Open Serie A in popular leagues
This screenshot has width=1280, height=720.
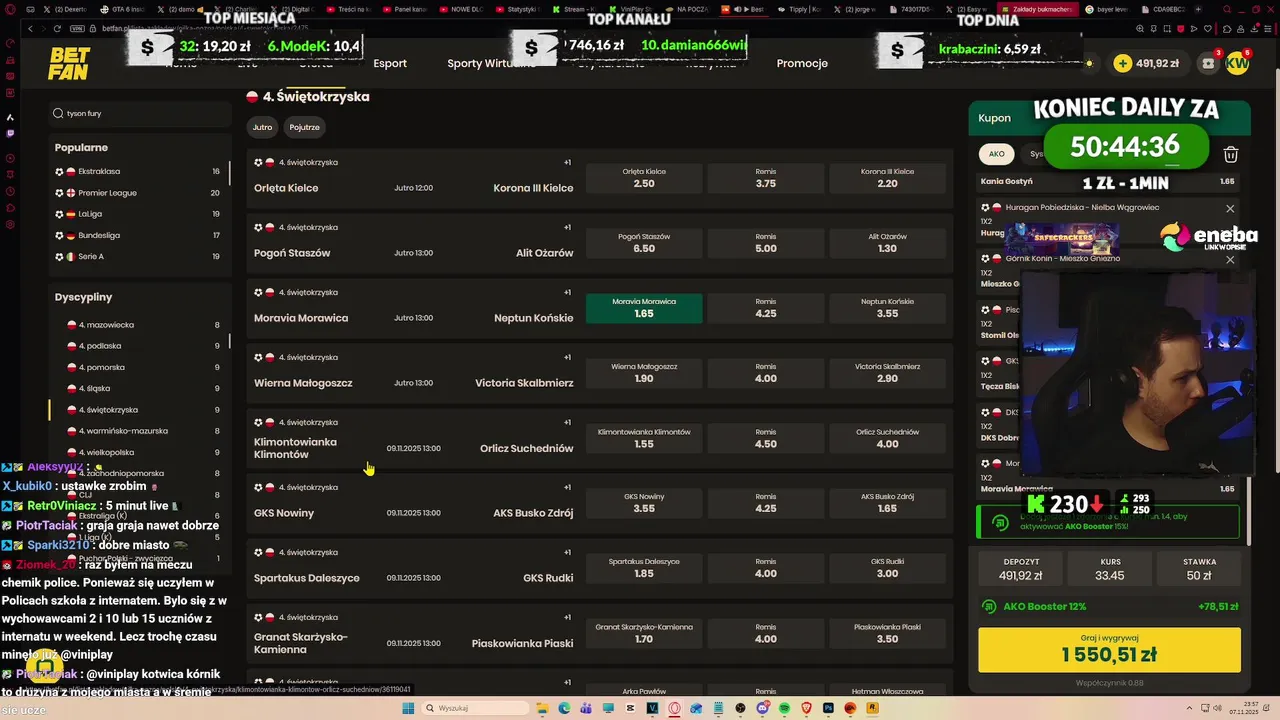tap(139, 256)
